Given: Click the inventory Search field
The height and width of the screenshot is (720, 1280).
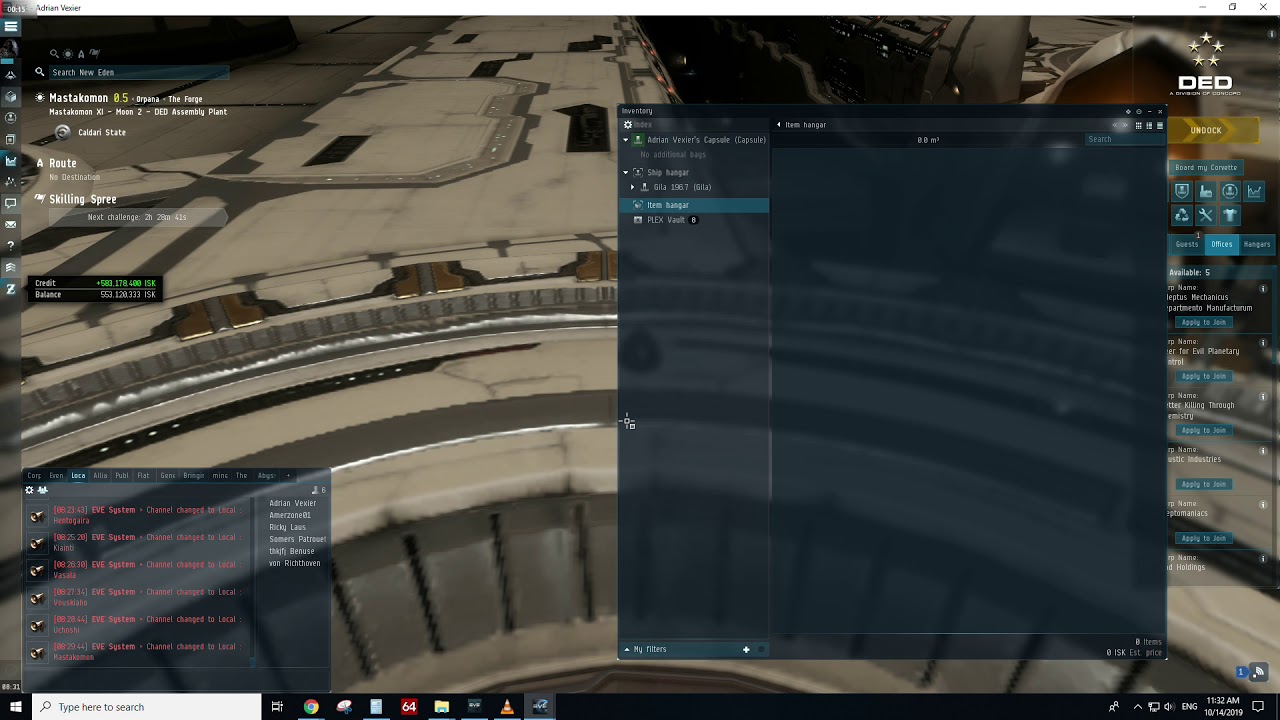Looking at the screenshot, I should pyautogui.click(x=1125, y=139).
